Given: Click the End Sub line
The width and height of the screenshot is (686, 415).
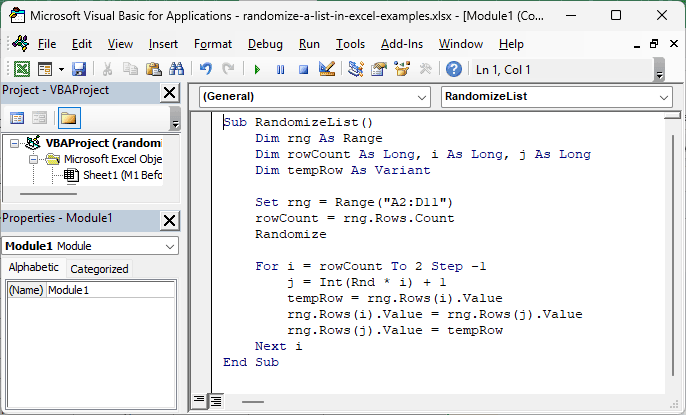Looking at the screenshot, I should (251, 362).
